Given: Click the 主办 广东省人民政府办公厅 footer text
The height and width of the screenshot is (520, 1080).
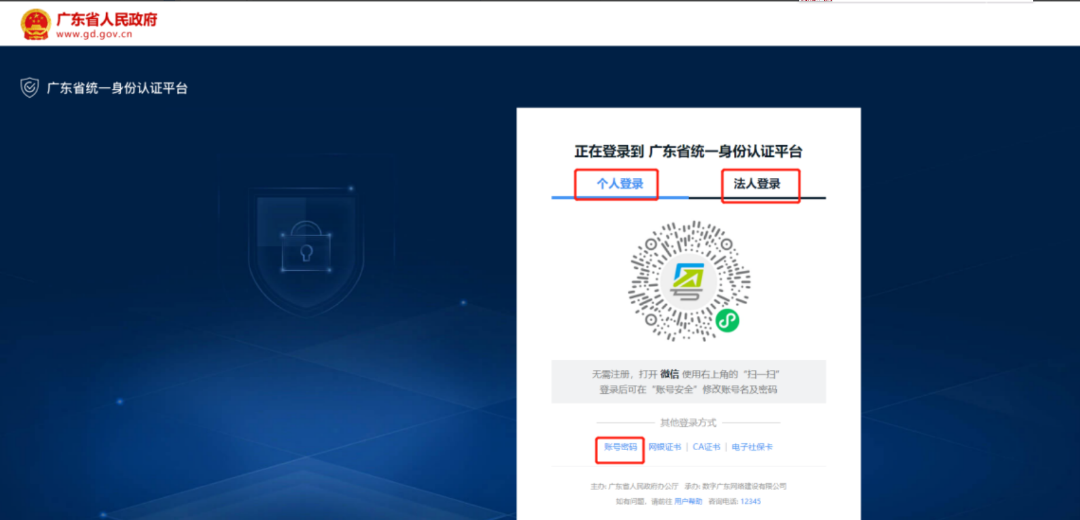Looking at the screenshot, I should [x=634, y=486].
